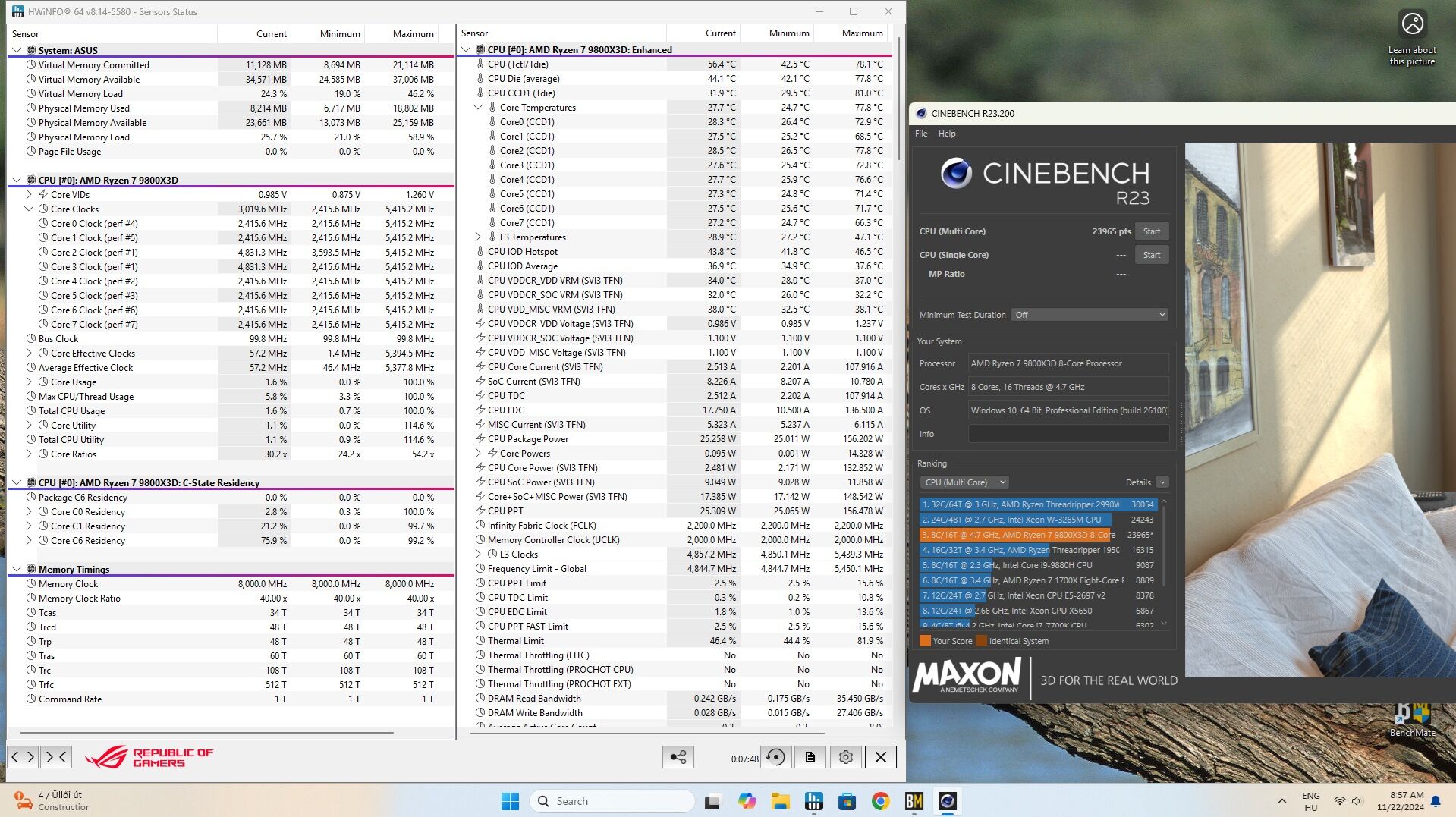Open the notification bell in system tray

(1436, 801)
